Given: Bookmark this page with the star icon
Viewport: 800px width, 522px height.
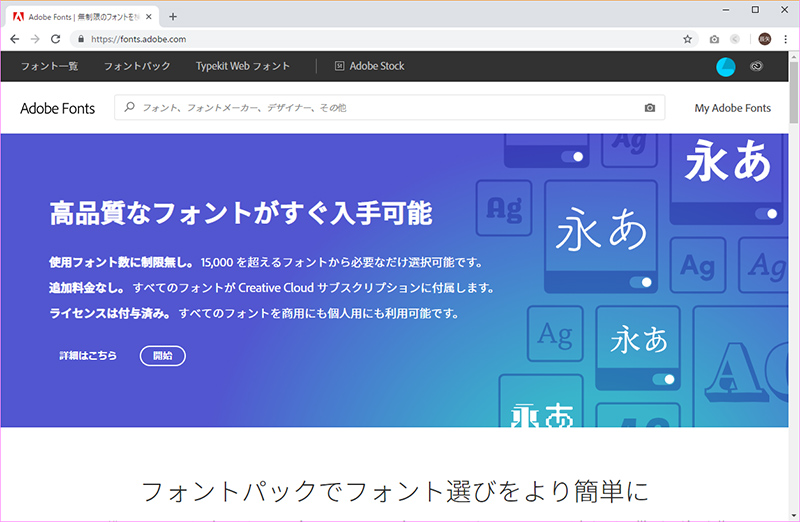Looking at the screenshot, I should 687,39.
